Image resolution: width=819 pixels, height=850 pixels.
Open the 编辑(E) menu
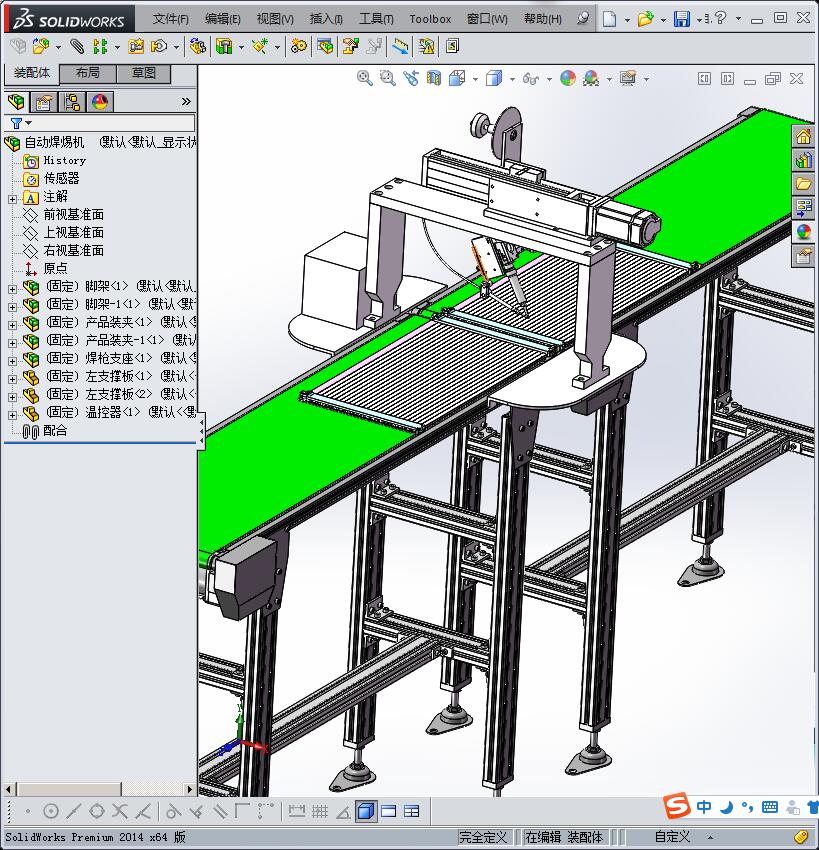(x=222, y=19)
